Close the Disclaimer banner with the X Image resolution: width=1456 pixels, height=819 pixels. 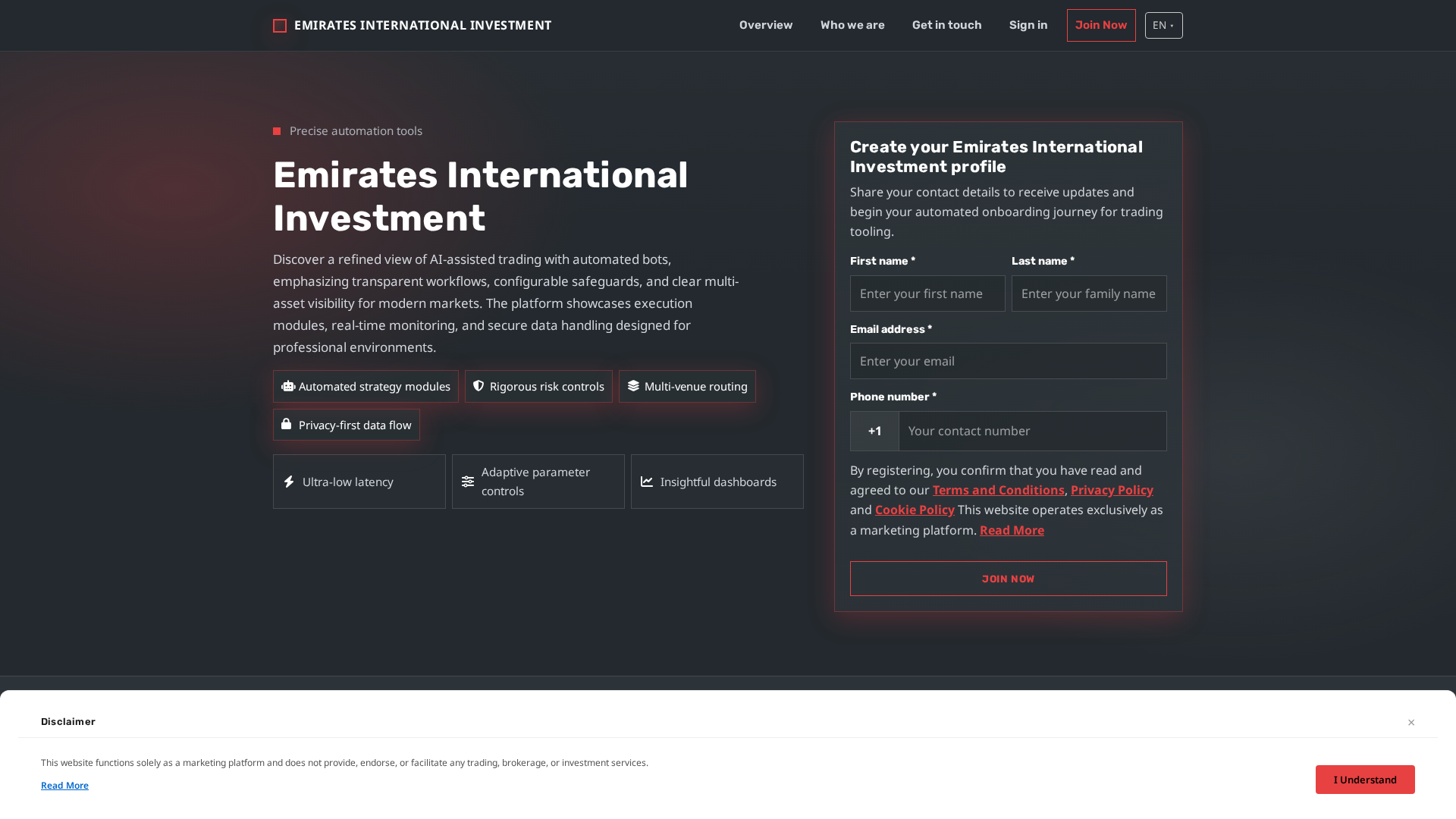point(1411,722)
